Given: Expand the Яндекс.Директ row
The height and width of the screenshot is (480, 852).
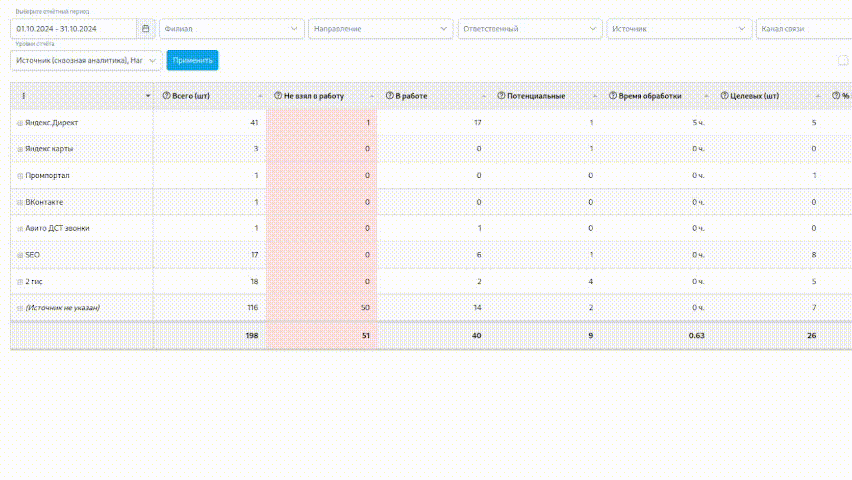Looking at the screenshot, I should 19,123.
